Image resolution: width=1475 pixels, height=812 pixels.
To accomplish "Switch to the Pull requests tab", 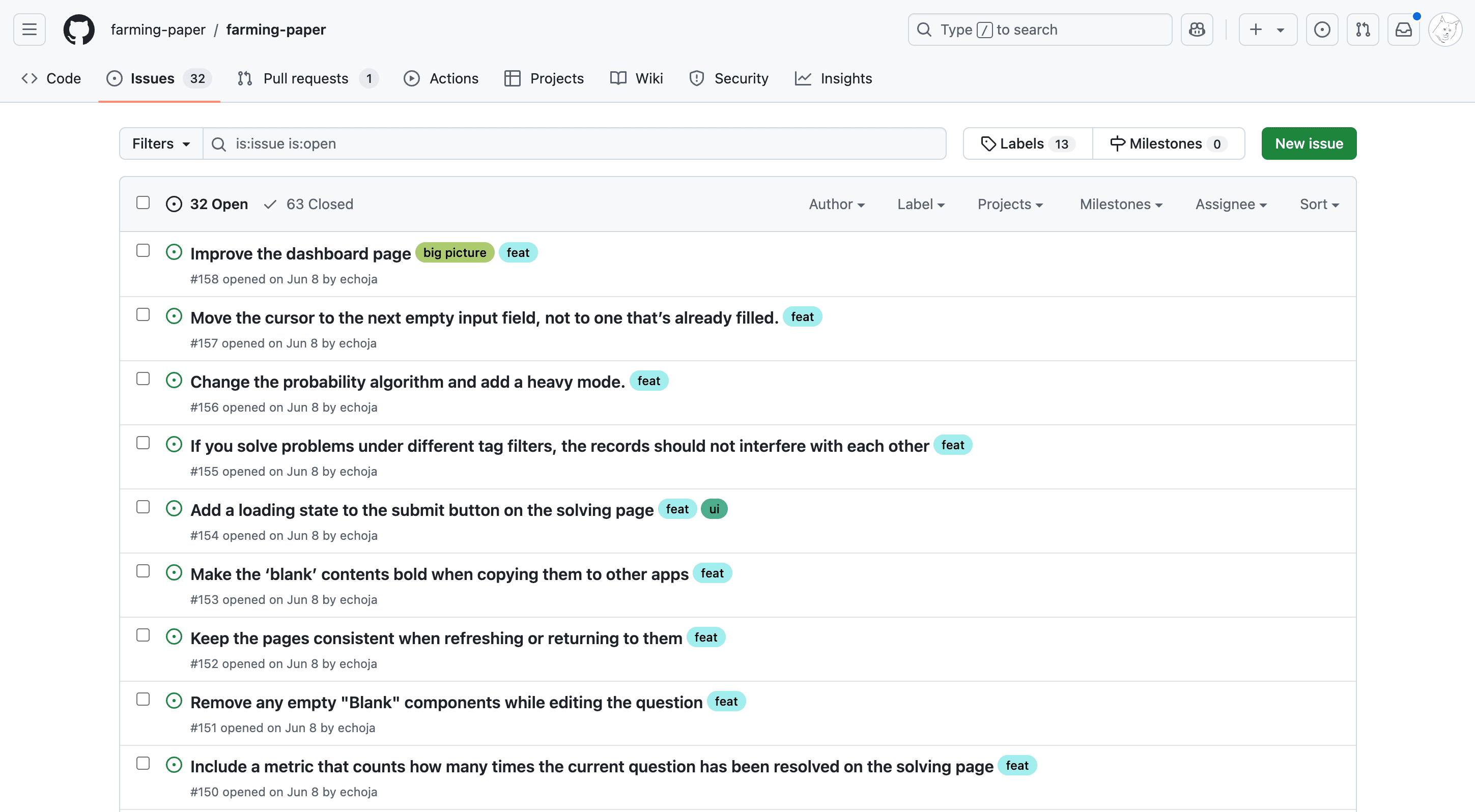I will pyautogui.click(x=306, y=78).
